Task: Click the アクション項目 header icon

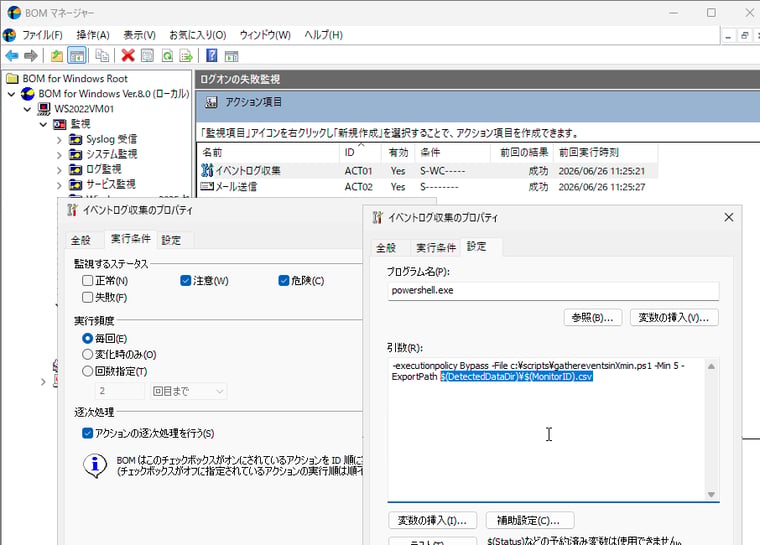Action: [211, 102]
